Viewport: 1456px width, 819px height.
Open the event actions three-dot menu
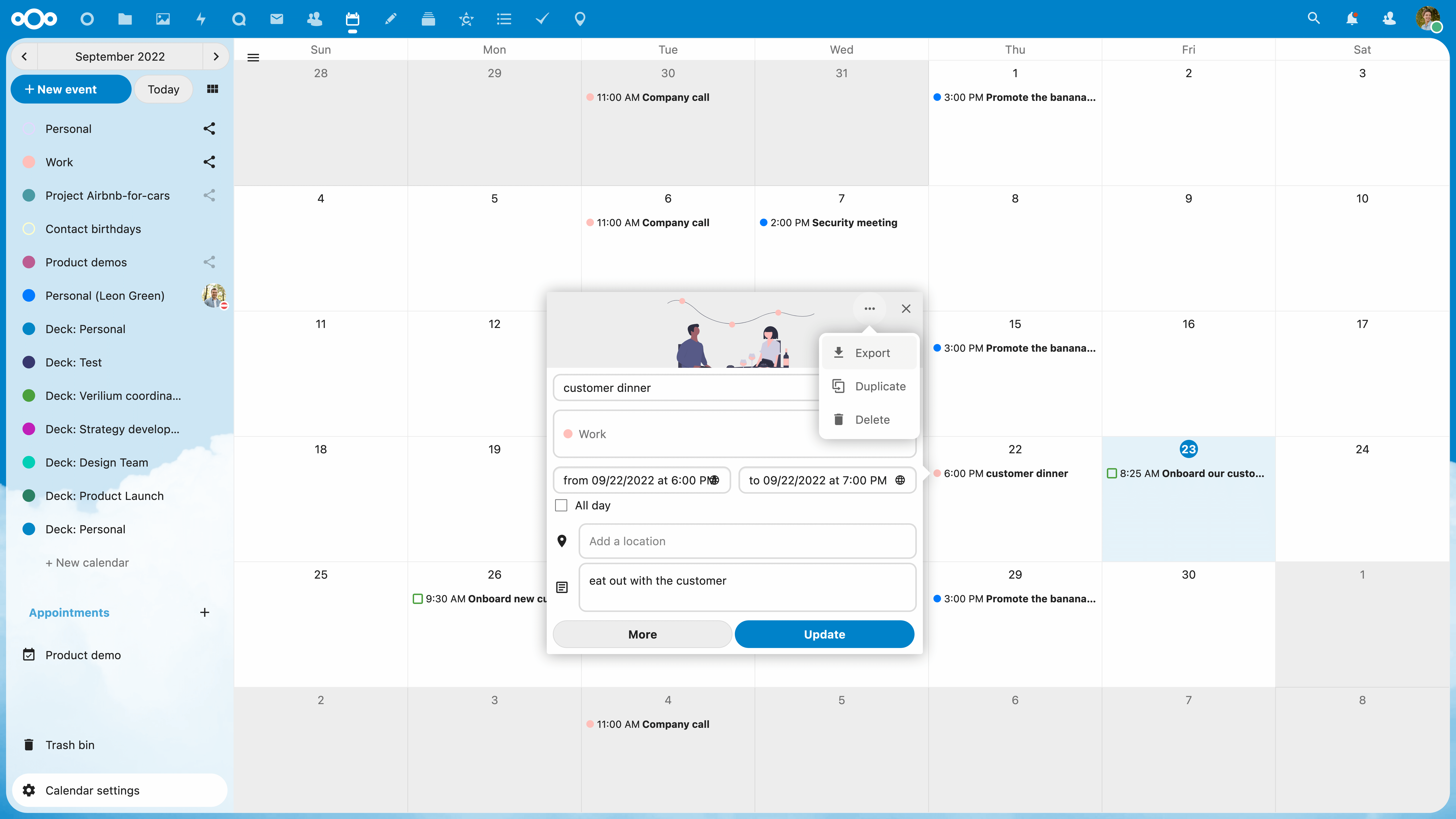[869, 309]
